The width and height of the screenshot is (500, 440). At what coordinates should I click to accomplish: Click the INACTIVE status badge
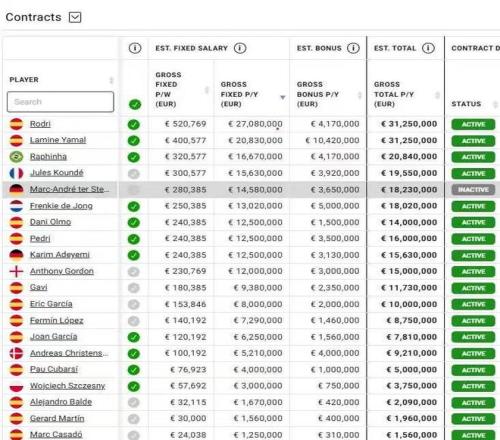click(x=473, y=190)
